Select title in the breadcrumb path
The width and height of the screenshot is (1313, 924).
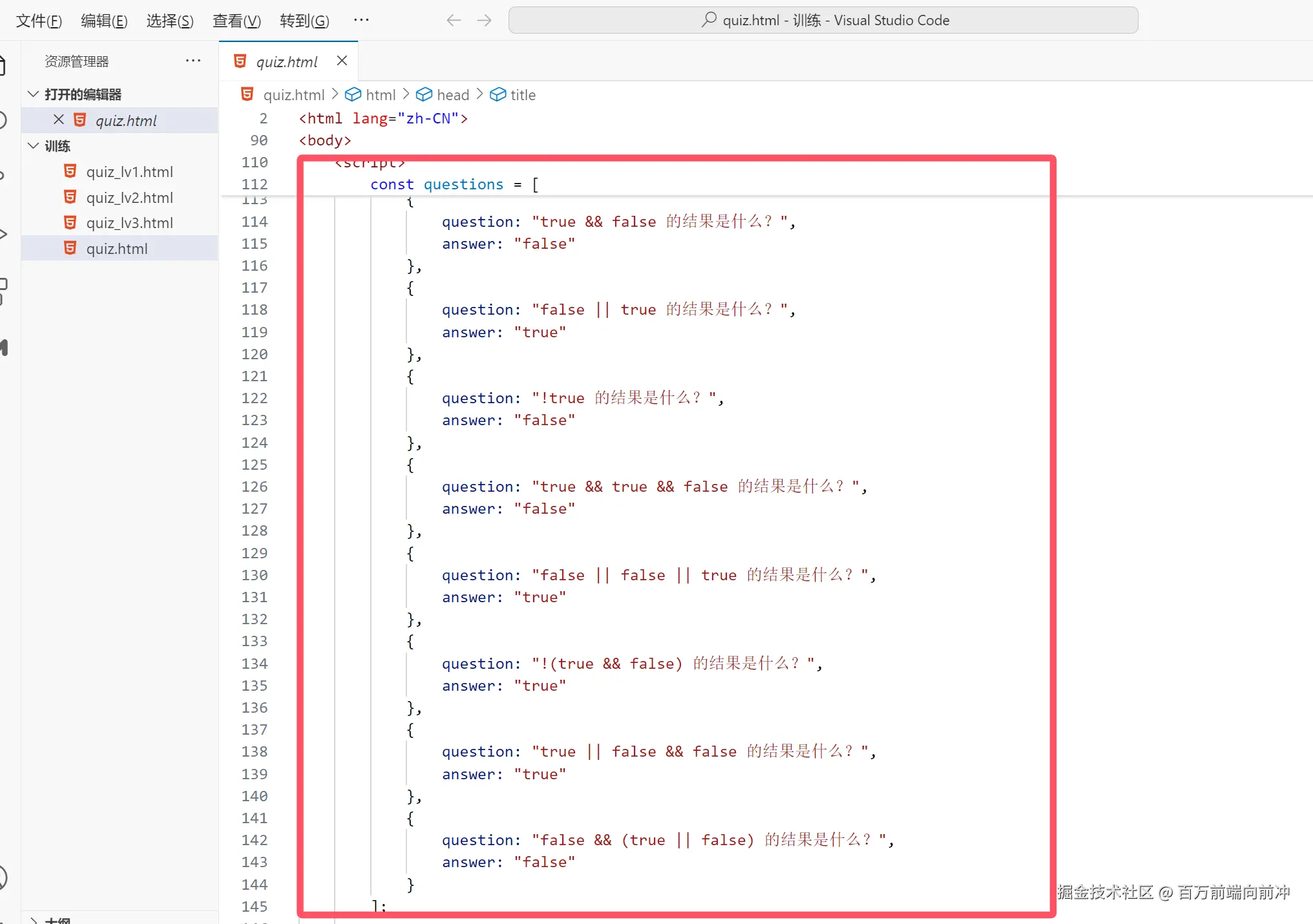point(522,95)
